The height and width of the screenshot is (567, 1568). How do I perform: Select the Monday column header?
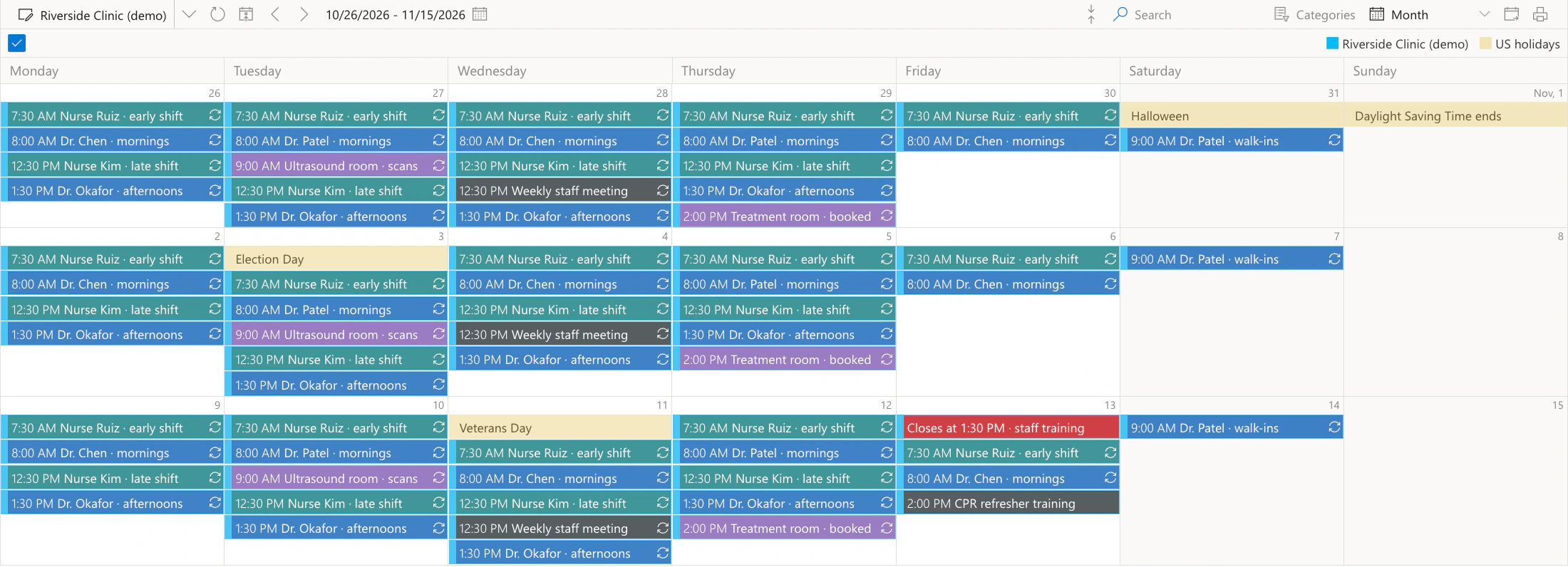click(x=113, y=71)
